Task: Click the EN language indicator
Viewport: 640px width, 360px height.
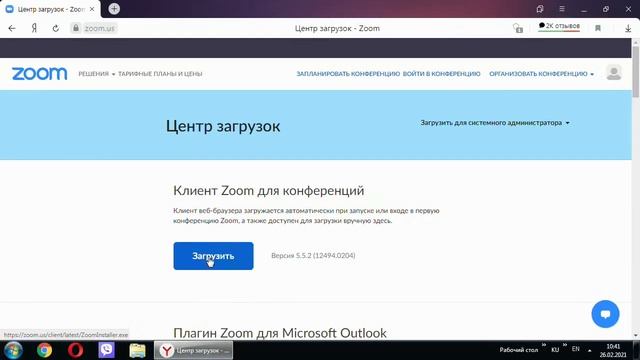Action: tap(576, 349)
